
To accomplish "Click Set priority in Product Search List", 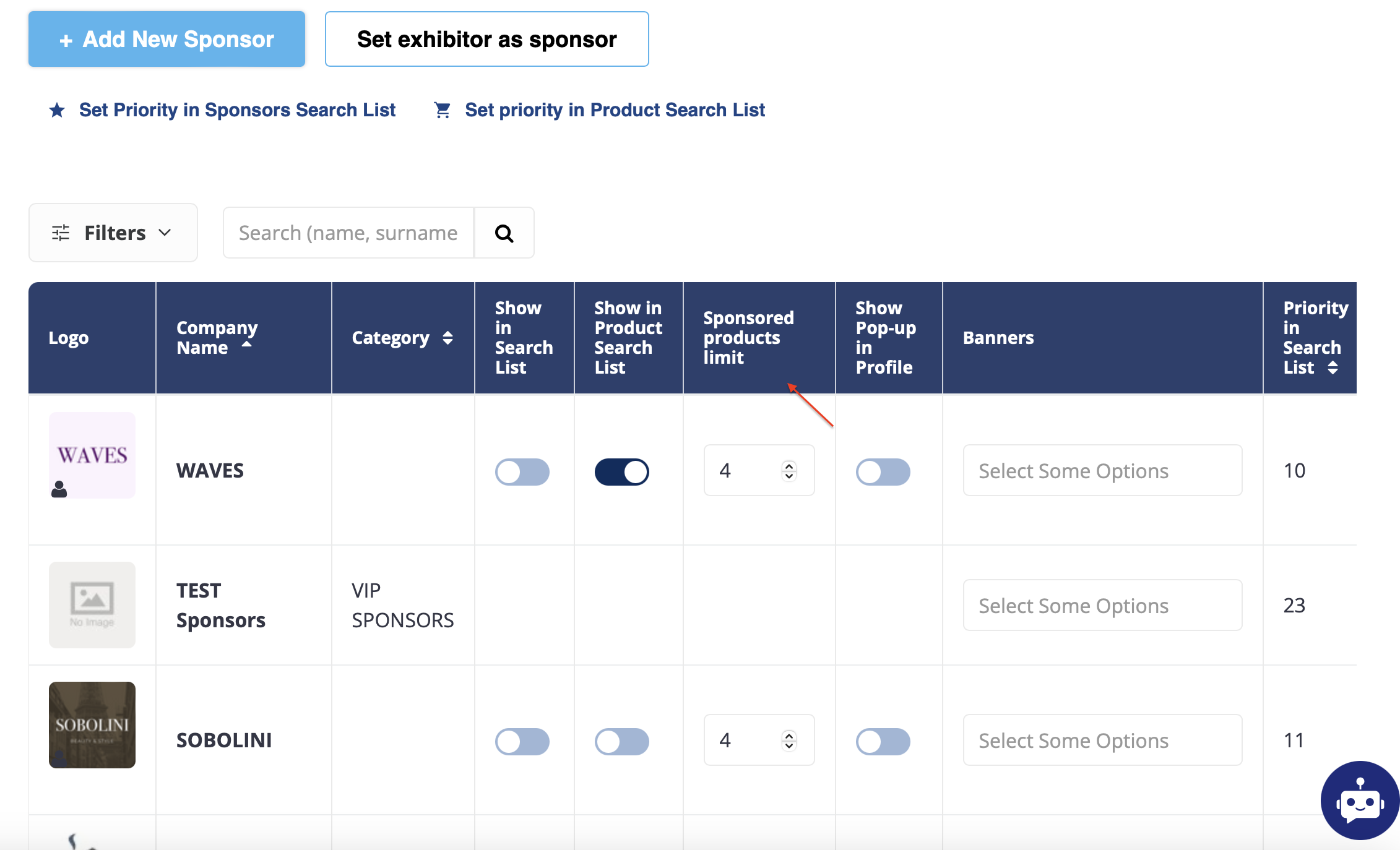I will pyautogui.click(x=615, y=110).
